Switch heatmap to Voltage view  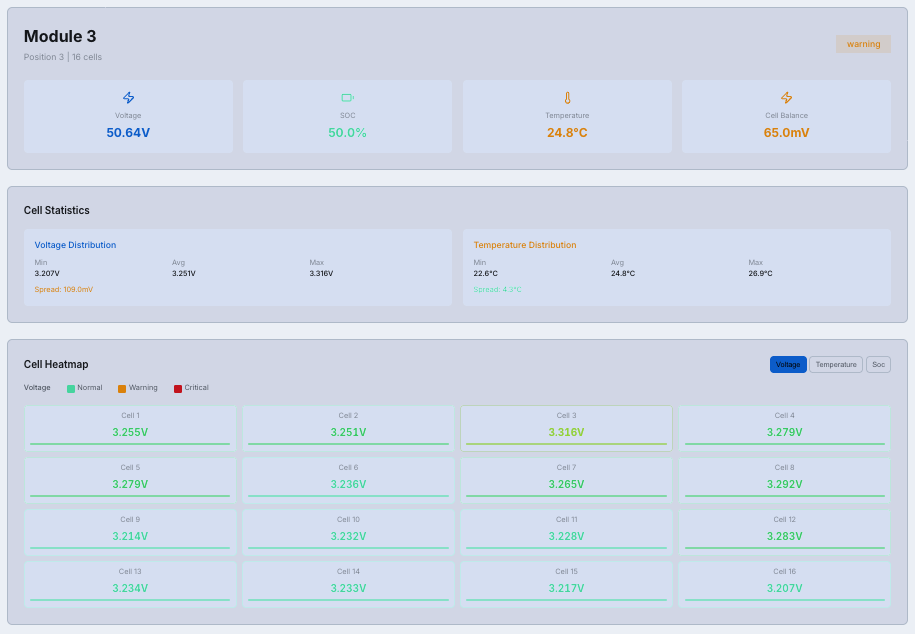(x=788, y=364)
